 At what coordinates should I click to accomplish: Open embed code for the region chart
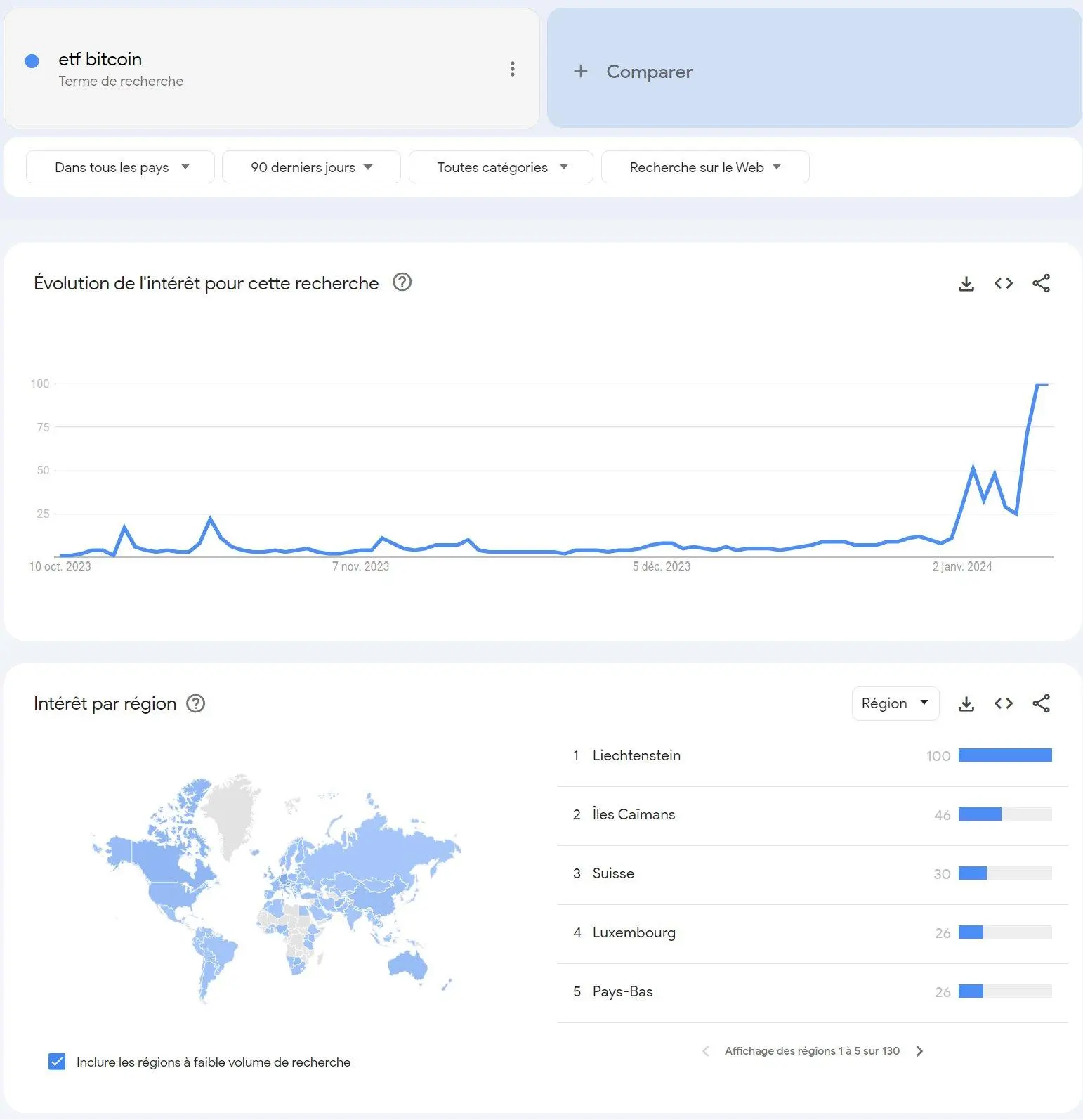1004,703
